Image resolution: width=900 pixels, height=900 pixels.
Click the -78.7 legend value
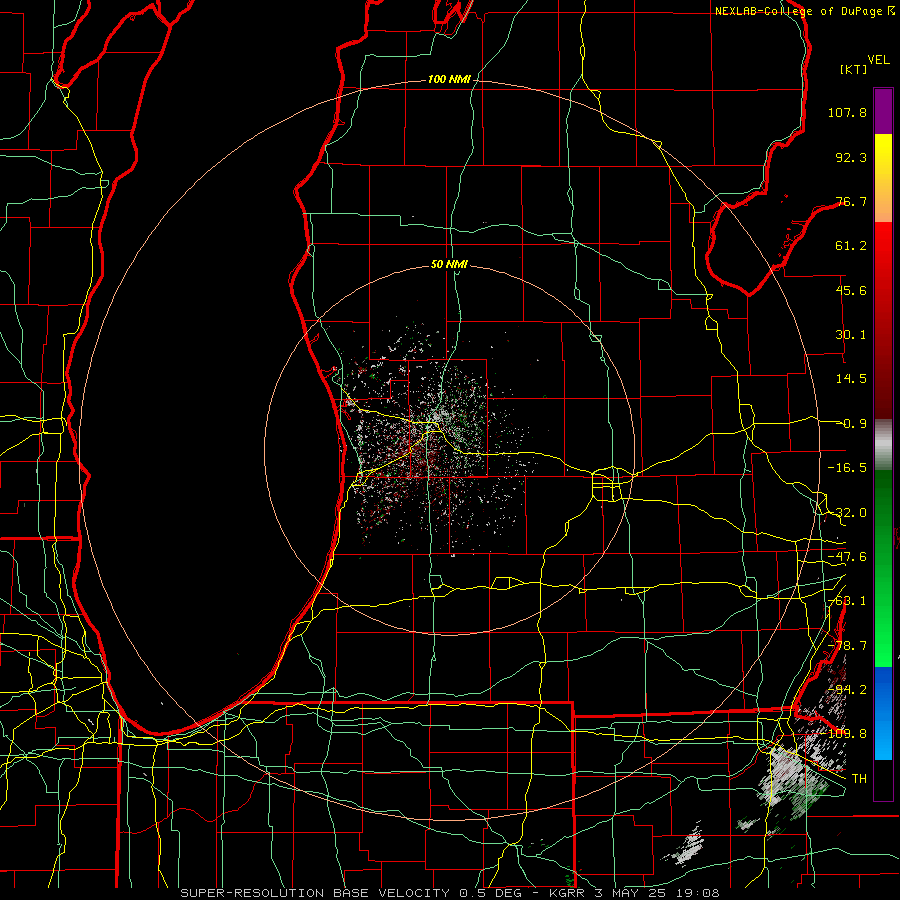(847, 646)
